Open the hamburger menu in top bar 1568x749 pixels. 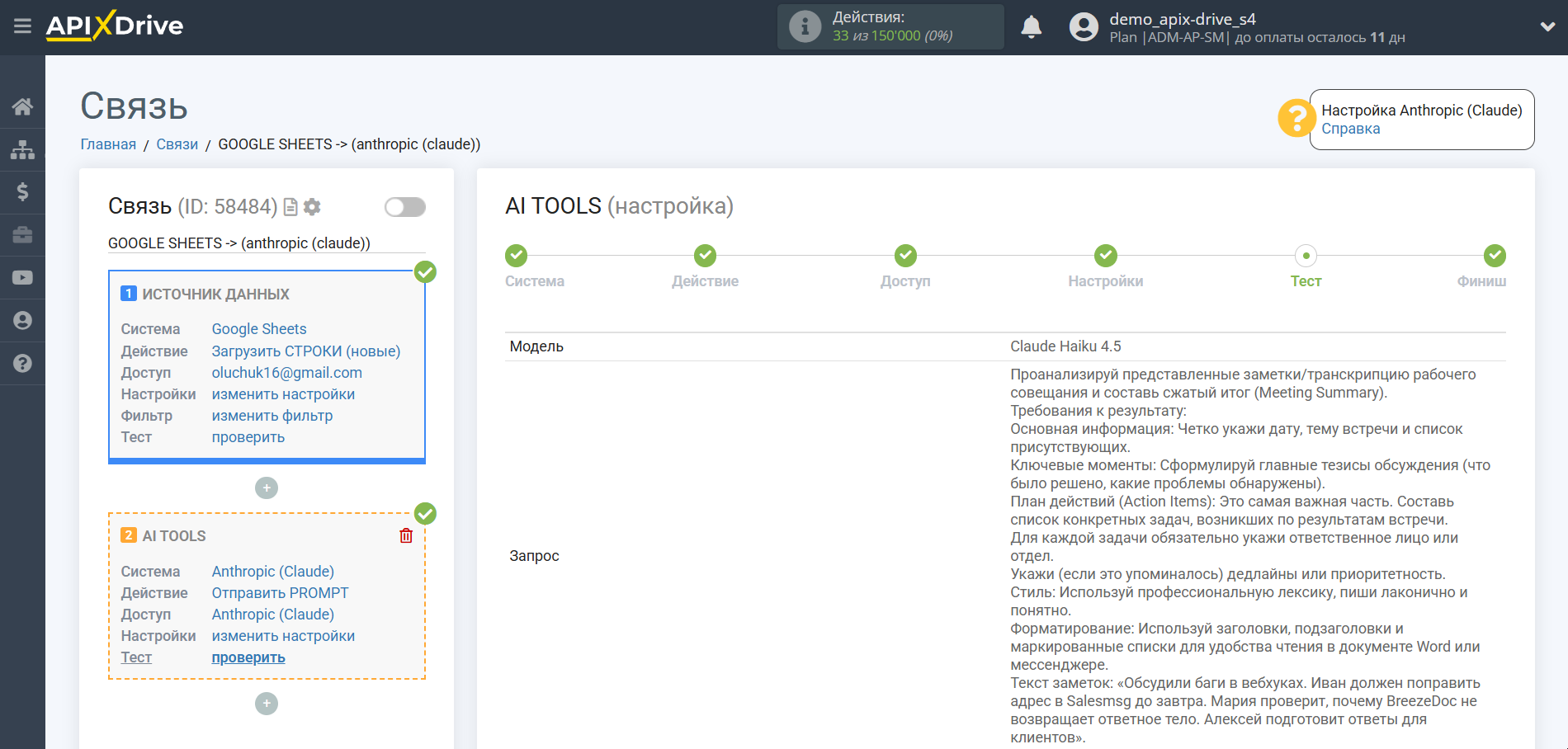[x=22, y=26]
